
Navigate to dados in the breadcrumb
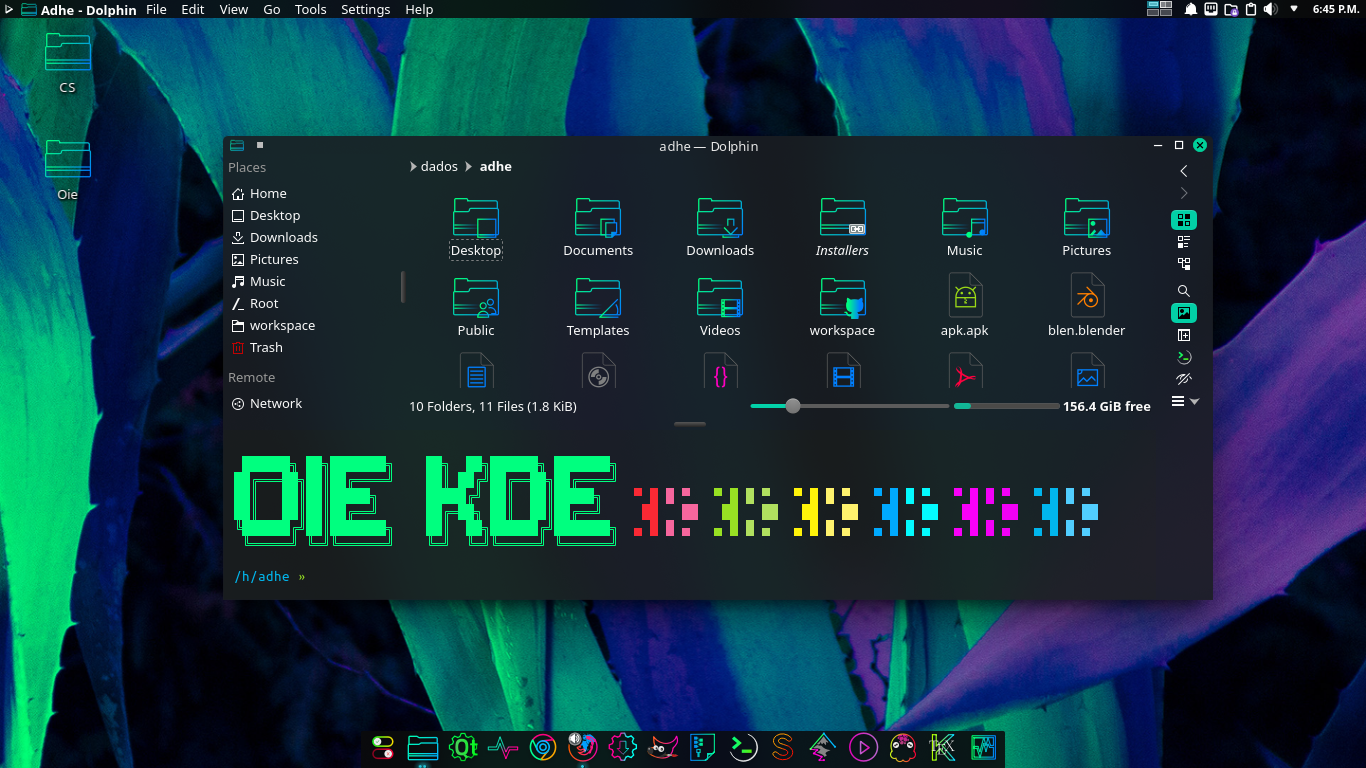(x=439, y=167)
